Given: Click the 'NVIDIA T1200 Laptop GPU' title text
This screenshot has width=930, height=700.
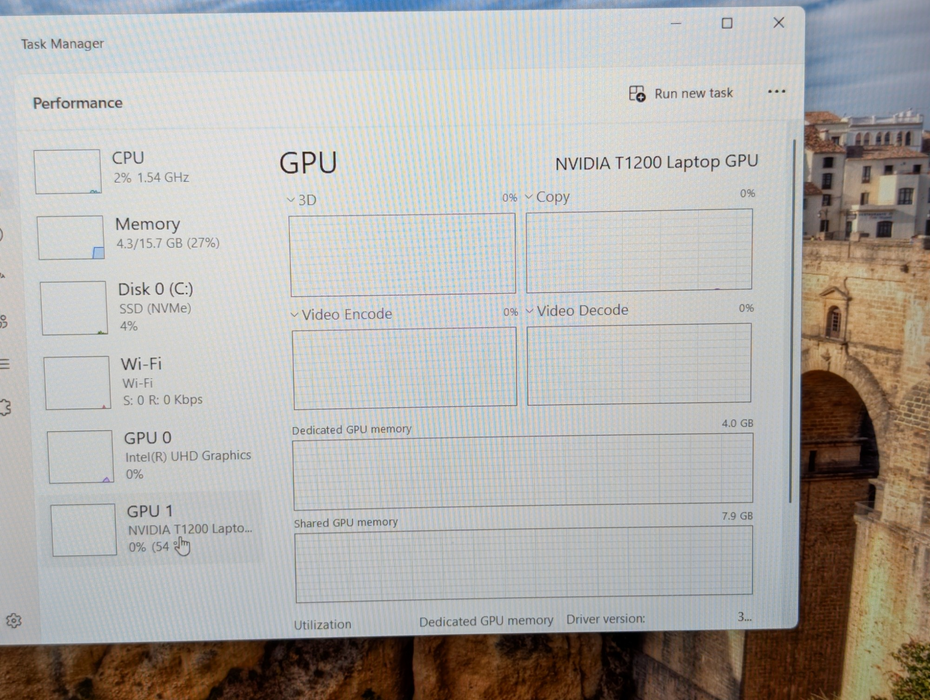Looking at the screenshot, I should [x=657, y=163].
